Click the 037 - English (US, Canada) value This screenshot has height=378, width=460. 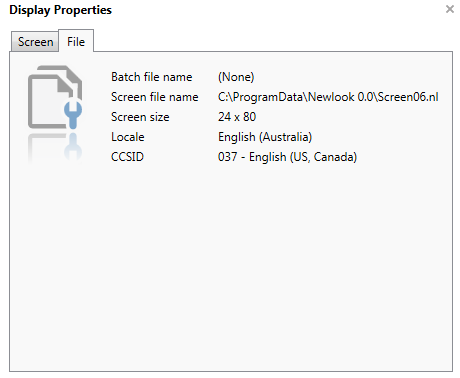coord(287,157)
